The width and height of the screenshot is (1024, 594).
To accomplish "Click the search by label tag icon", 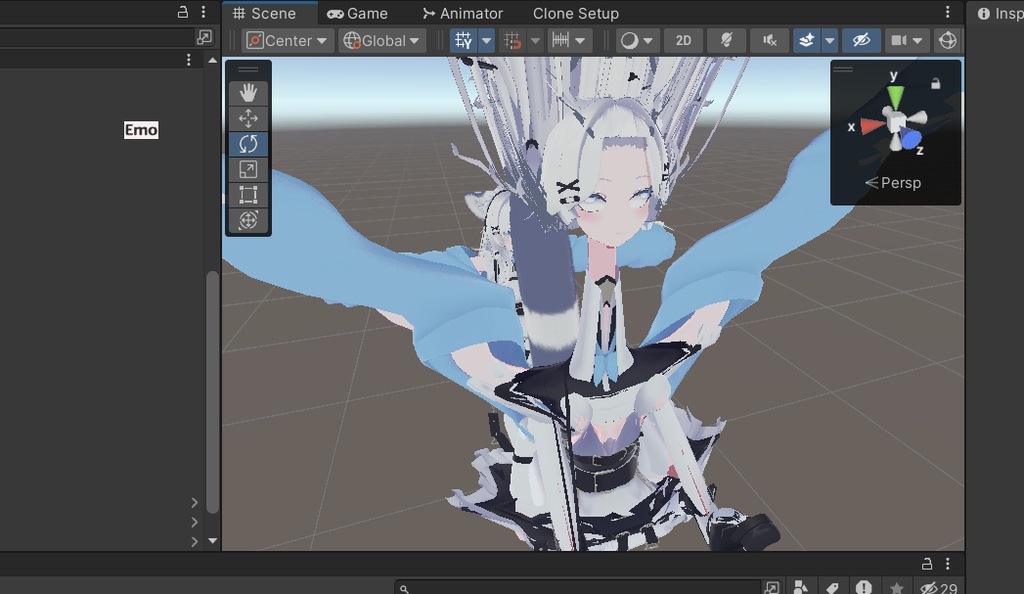I will [832, 587].
